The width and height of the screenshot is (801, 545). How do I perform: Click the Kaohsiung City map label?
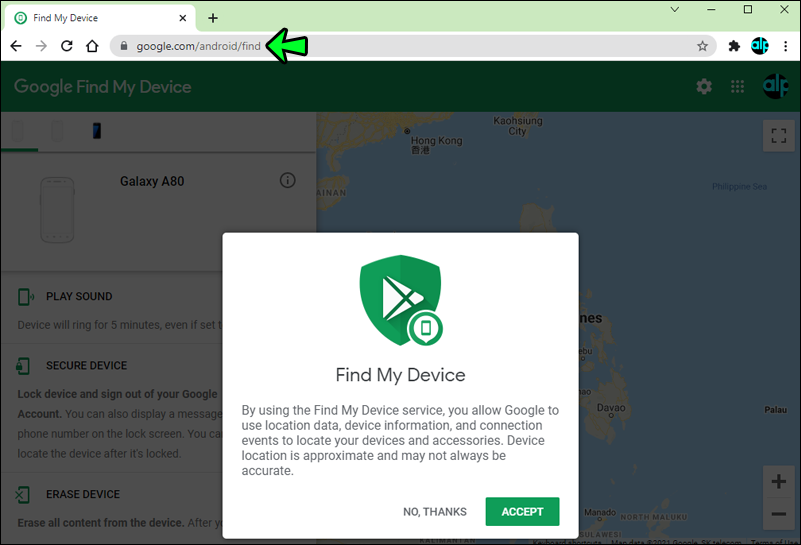coord(517,126)
